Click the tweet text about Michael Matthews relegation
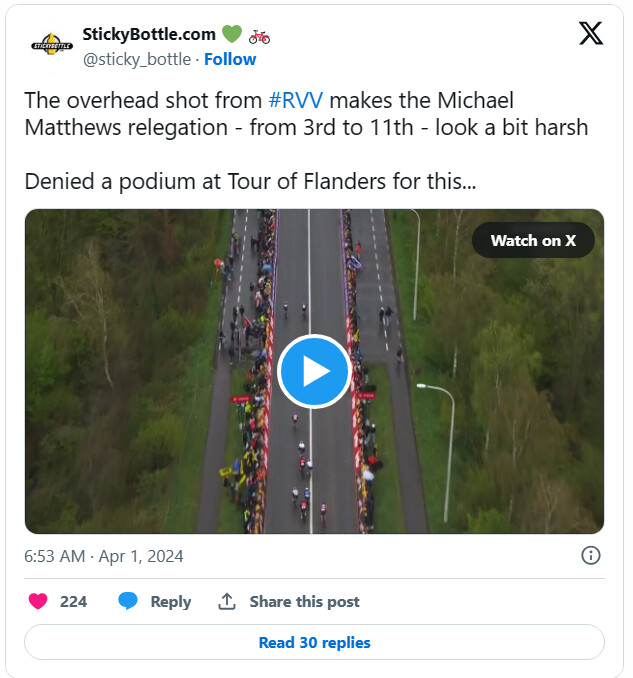The width and height of the screenshot is (633, 678). point(306,141)
